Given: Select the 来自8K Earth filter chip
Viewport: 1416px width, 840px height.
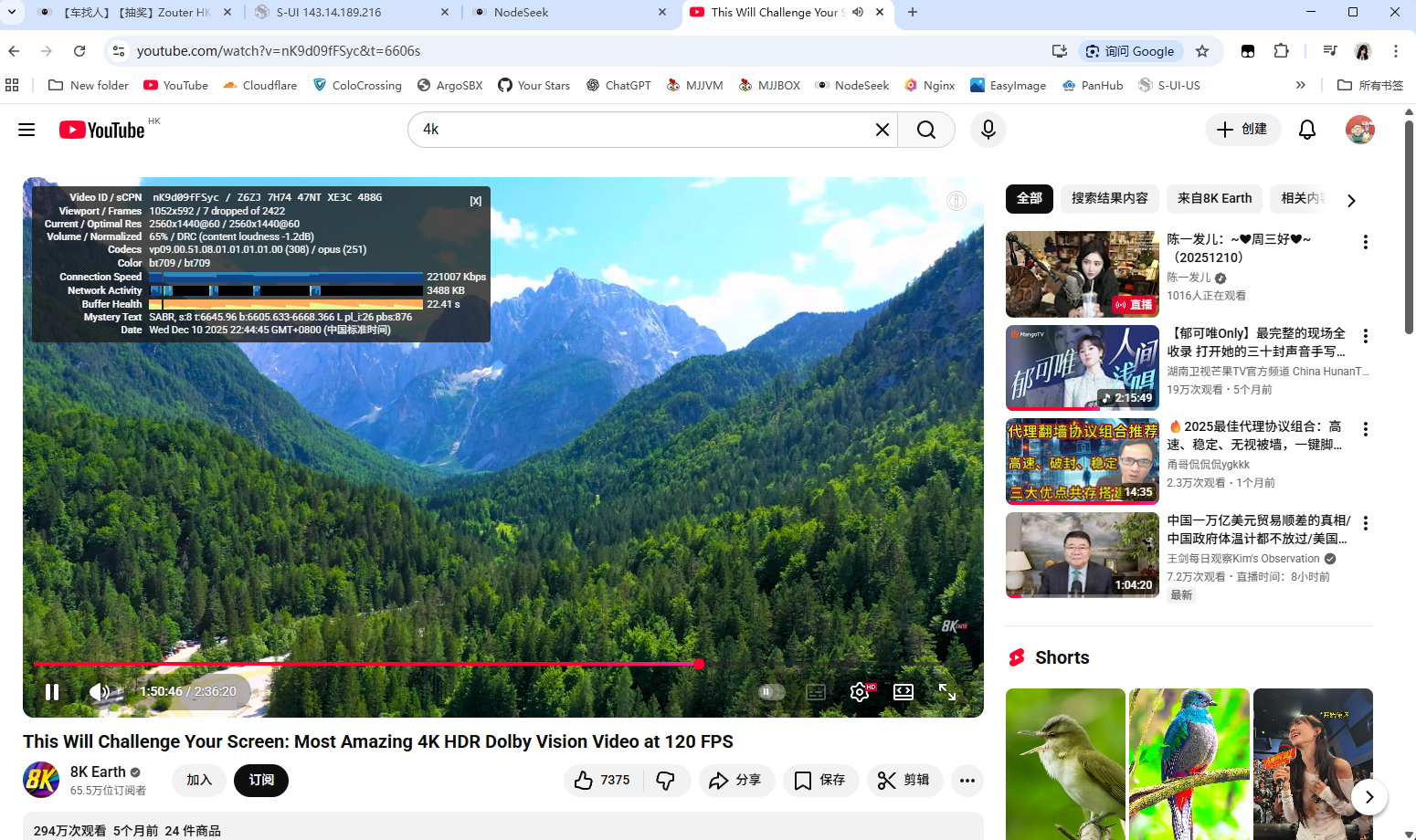Looking at the screenshot, I should [1214, 198].
